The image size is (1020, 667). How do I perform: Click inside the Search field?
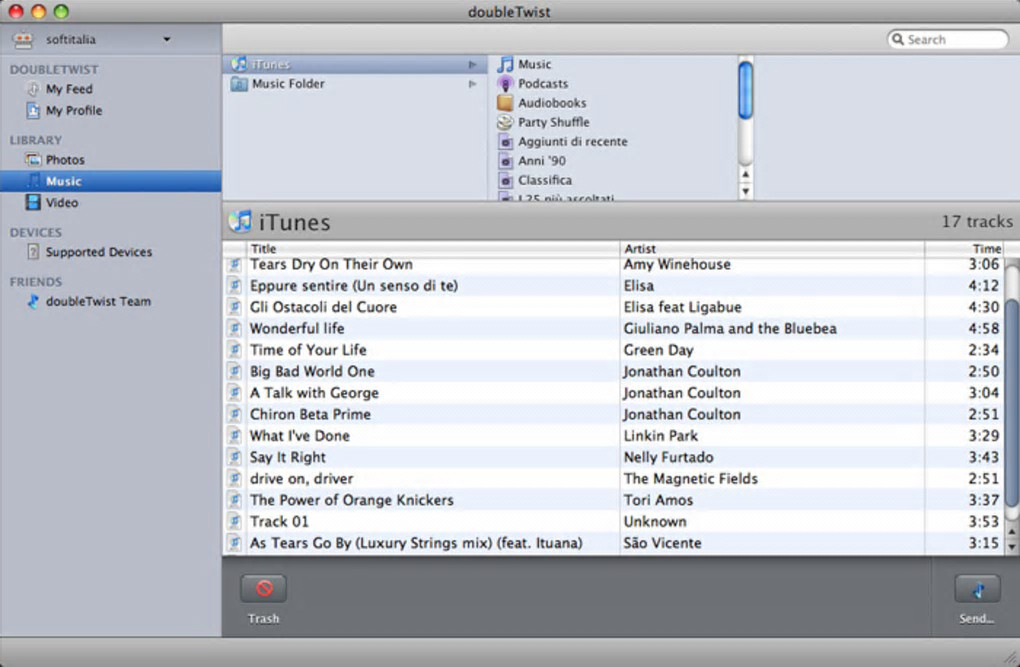point(948,39)
